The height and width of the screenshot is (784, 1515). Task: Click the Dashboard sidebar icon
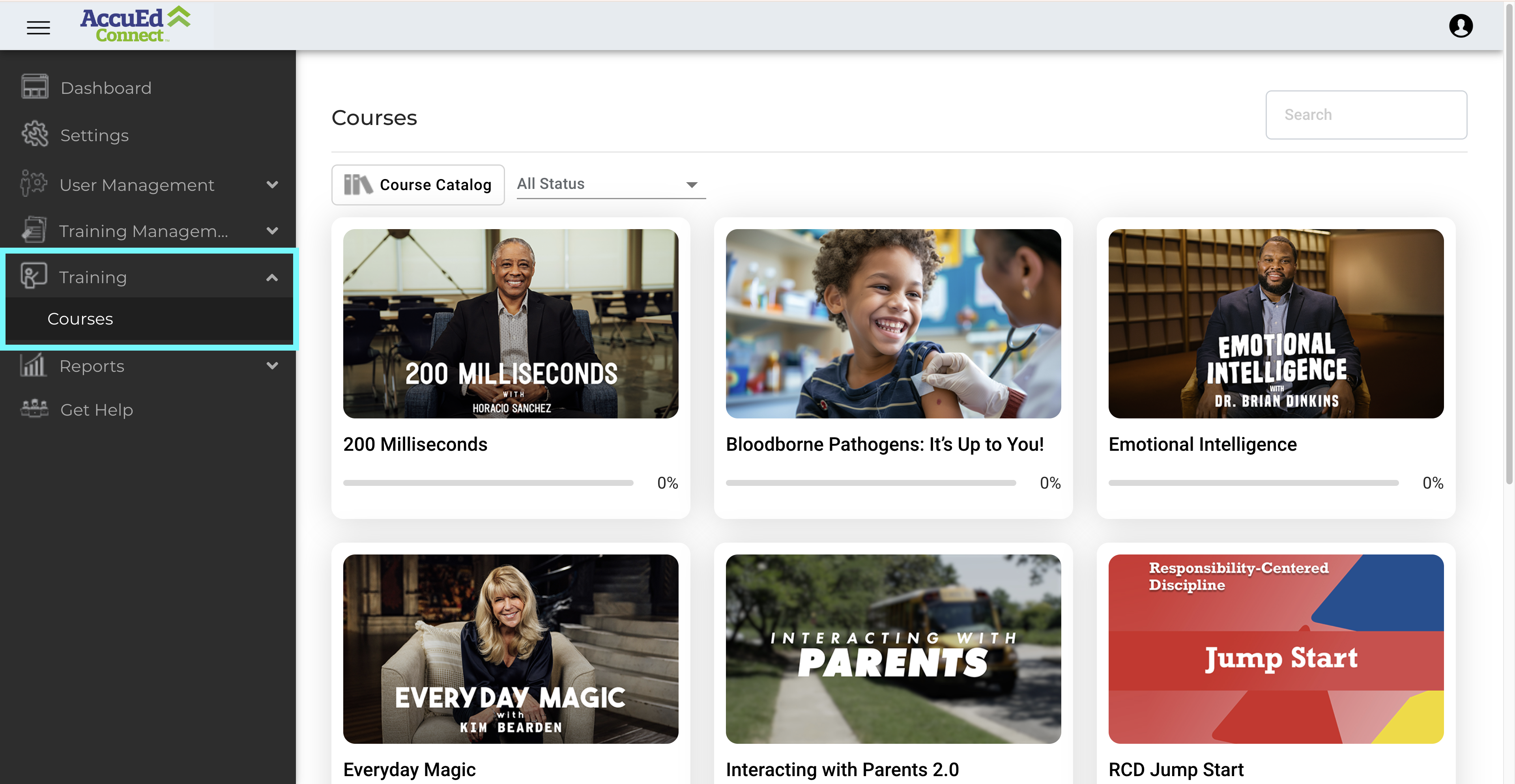[35, 87]
